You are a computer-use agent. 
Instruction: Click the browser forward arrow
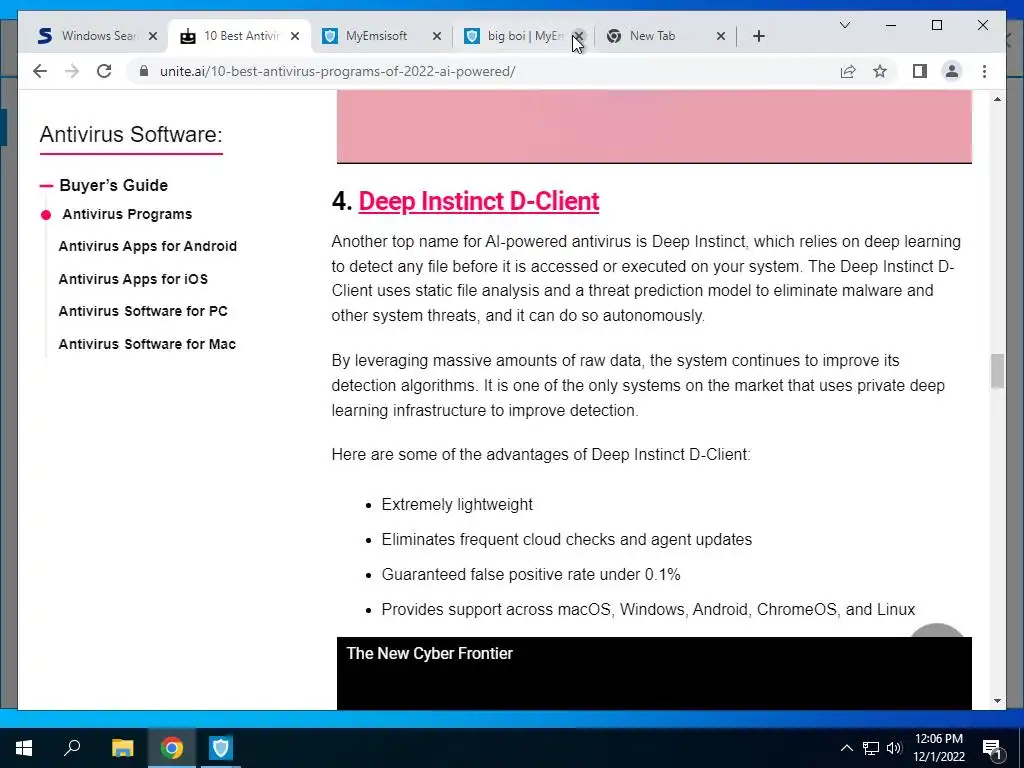[x=72, y=71]
